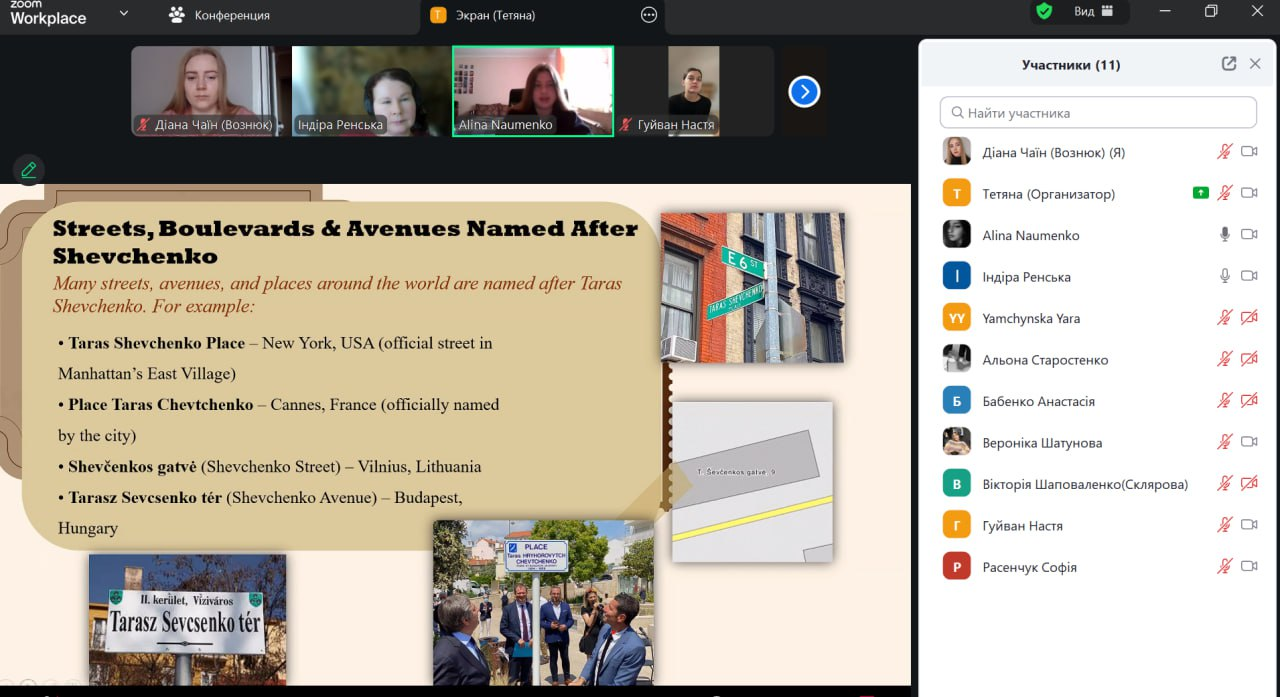Select Гуйван Настя name in participants list
The width and height of the screenshot is (1280, 697).
click(1022, 526)
